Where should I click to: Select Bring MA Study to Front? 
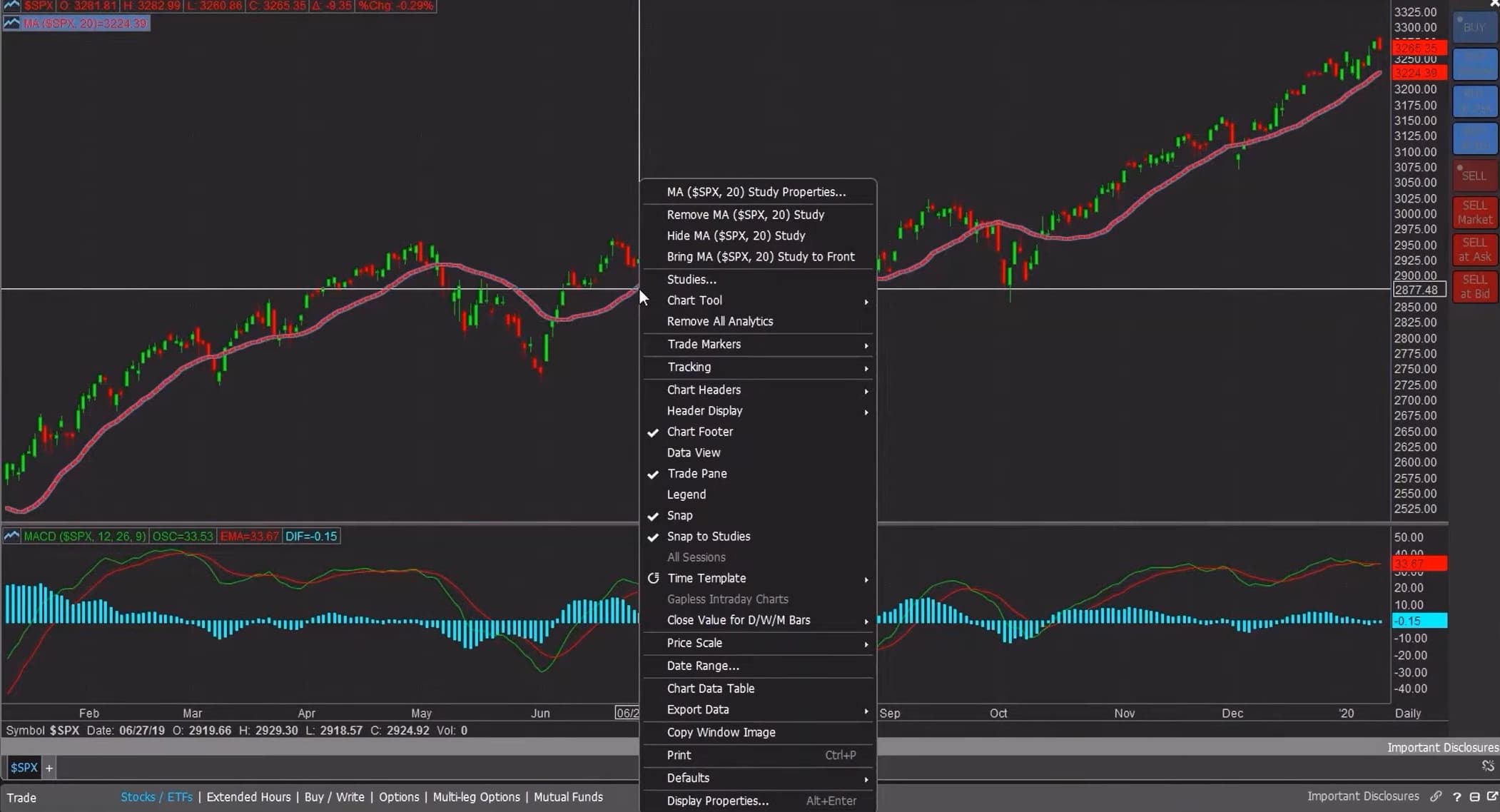[x=758, y=257]
